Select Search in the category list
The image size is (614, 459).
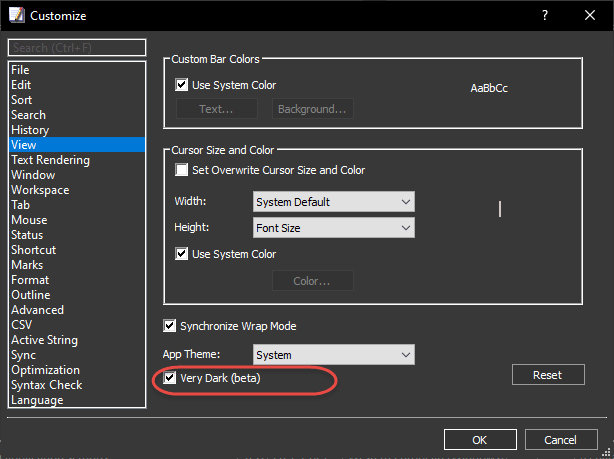(x=77, y=115)
